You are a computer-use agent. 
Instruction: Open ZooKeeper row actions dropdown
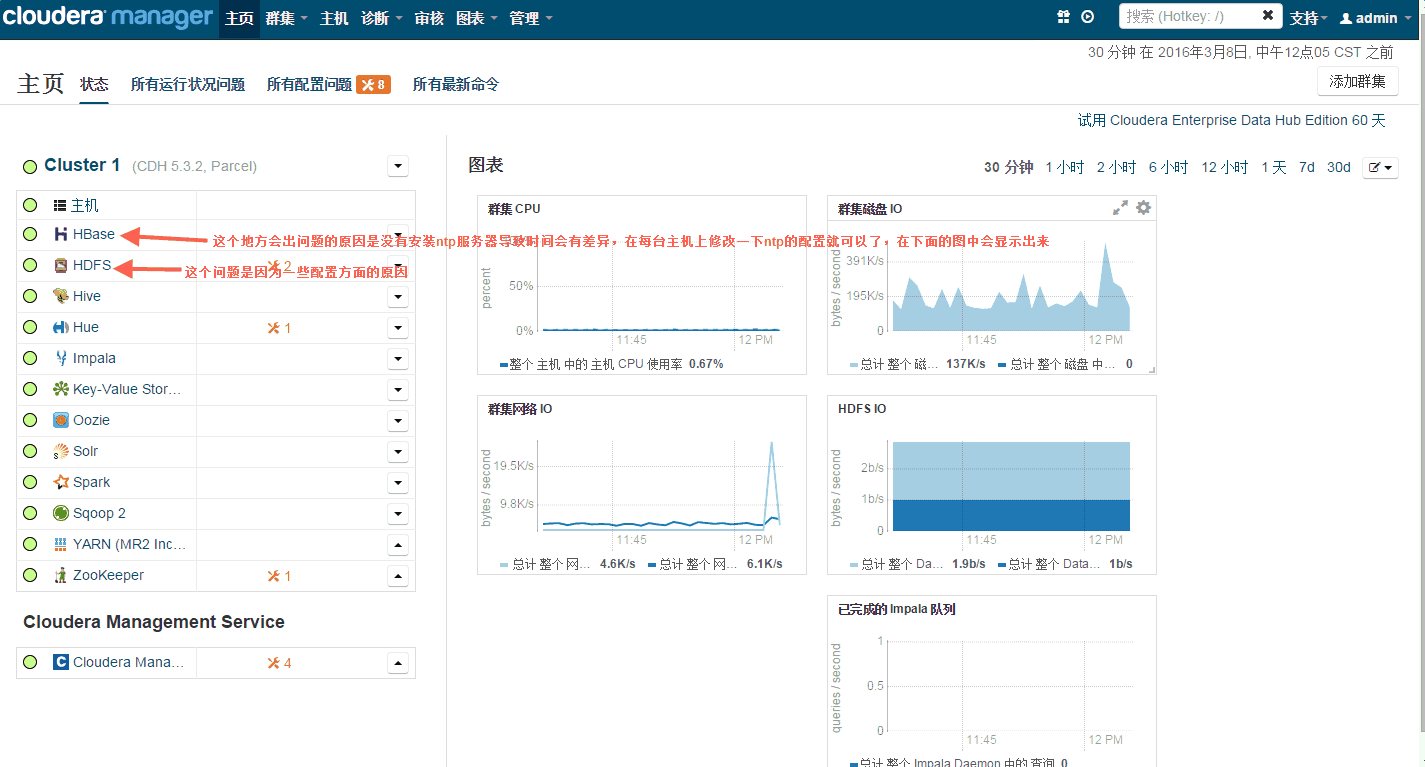398,576
